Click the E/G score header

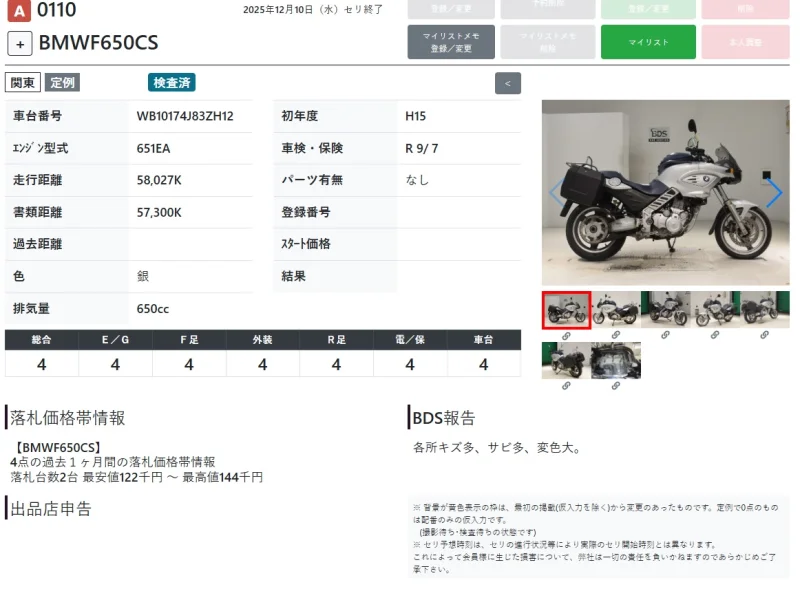click(x=115, y=340)
